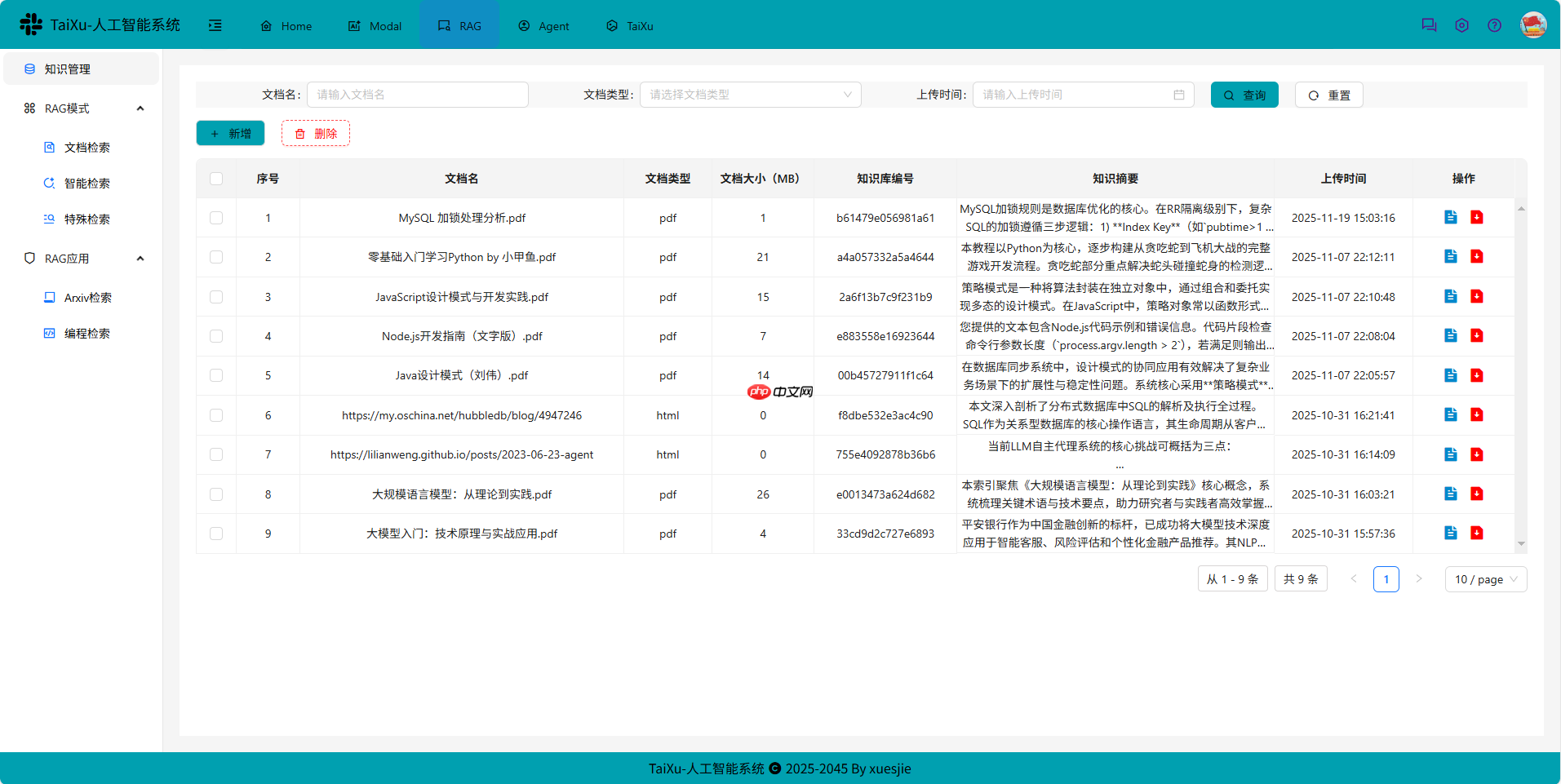
Task: Open 编程检索 from sidebar
Action: tap(88, 333)
